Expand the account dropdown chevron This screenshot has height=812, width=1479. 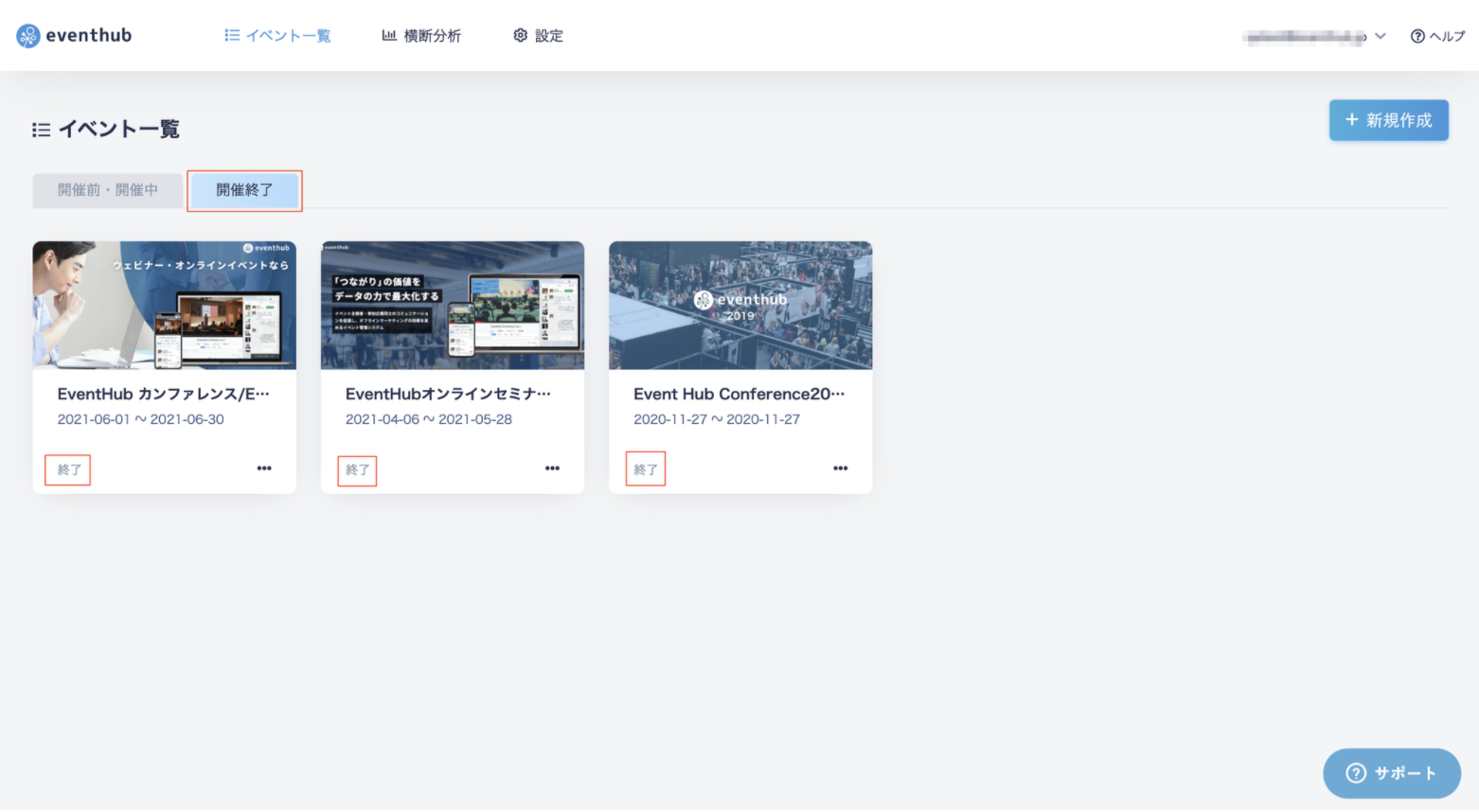click(1381, 36)
